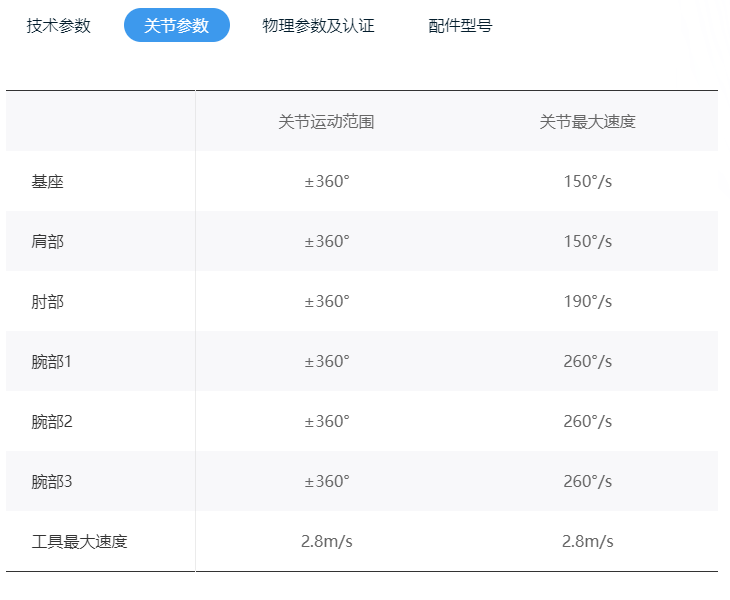Select the 腕部2 row label
This screenshot has width=730, height=600.
[x=52, y=422]
